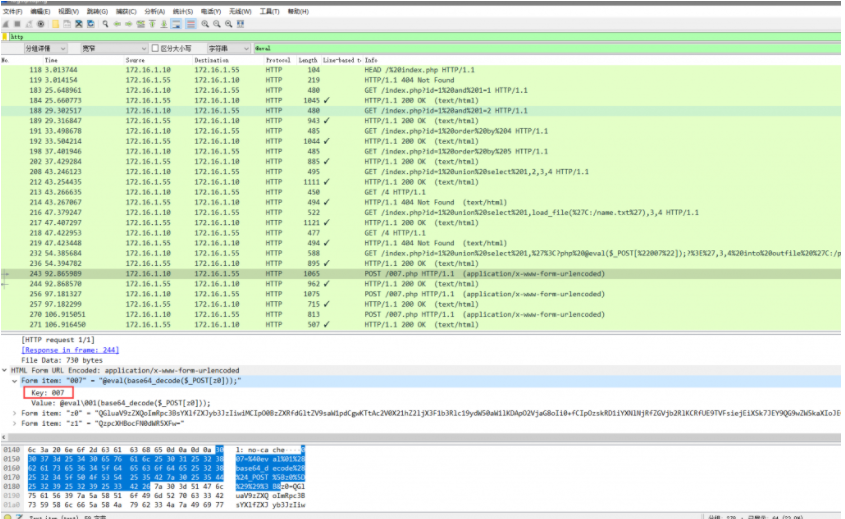Click the @eval search string field
The image size is (845, 519).
[x=546, y=49]
